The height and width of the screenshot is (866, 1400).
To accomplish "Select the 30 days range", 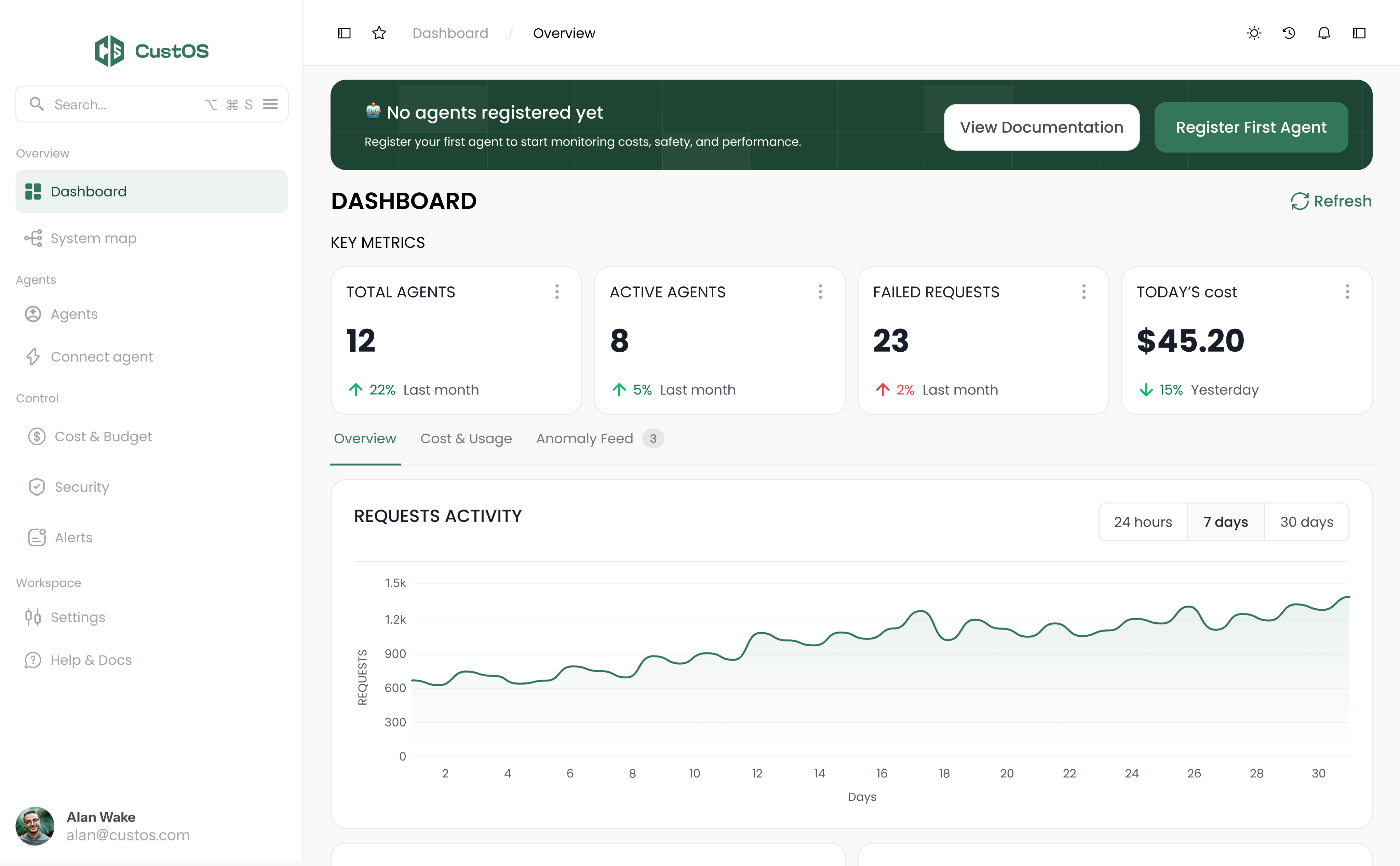I will (1307, 522).
